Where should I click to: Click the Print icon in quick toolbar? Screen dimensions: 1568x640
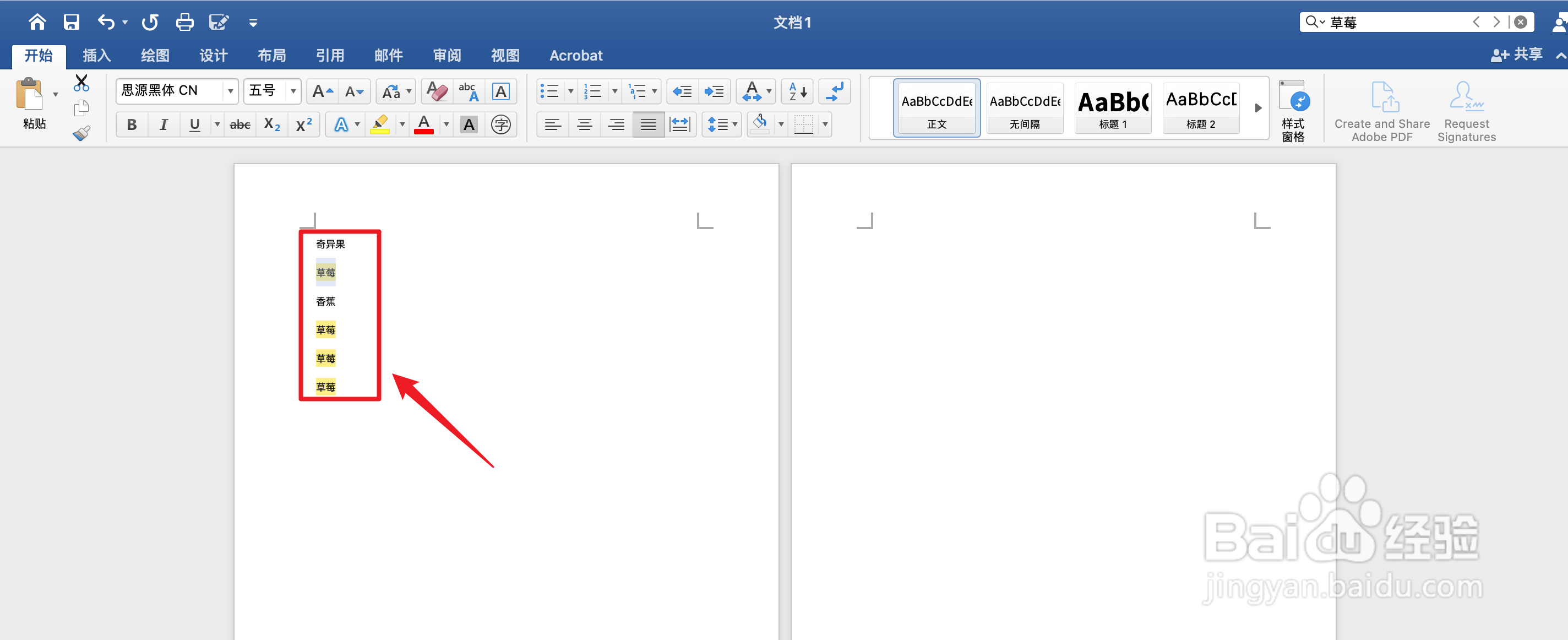tap(184, 23)
